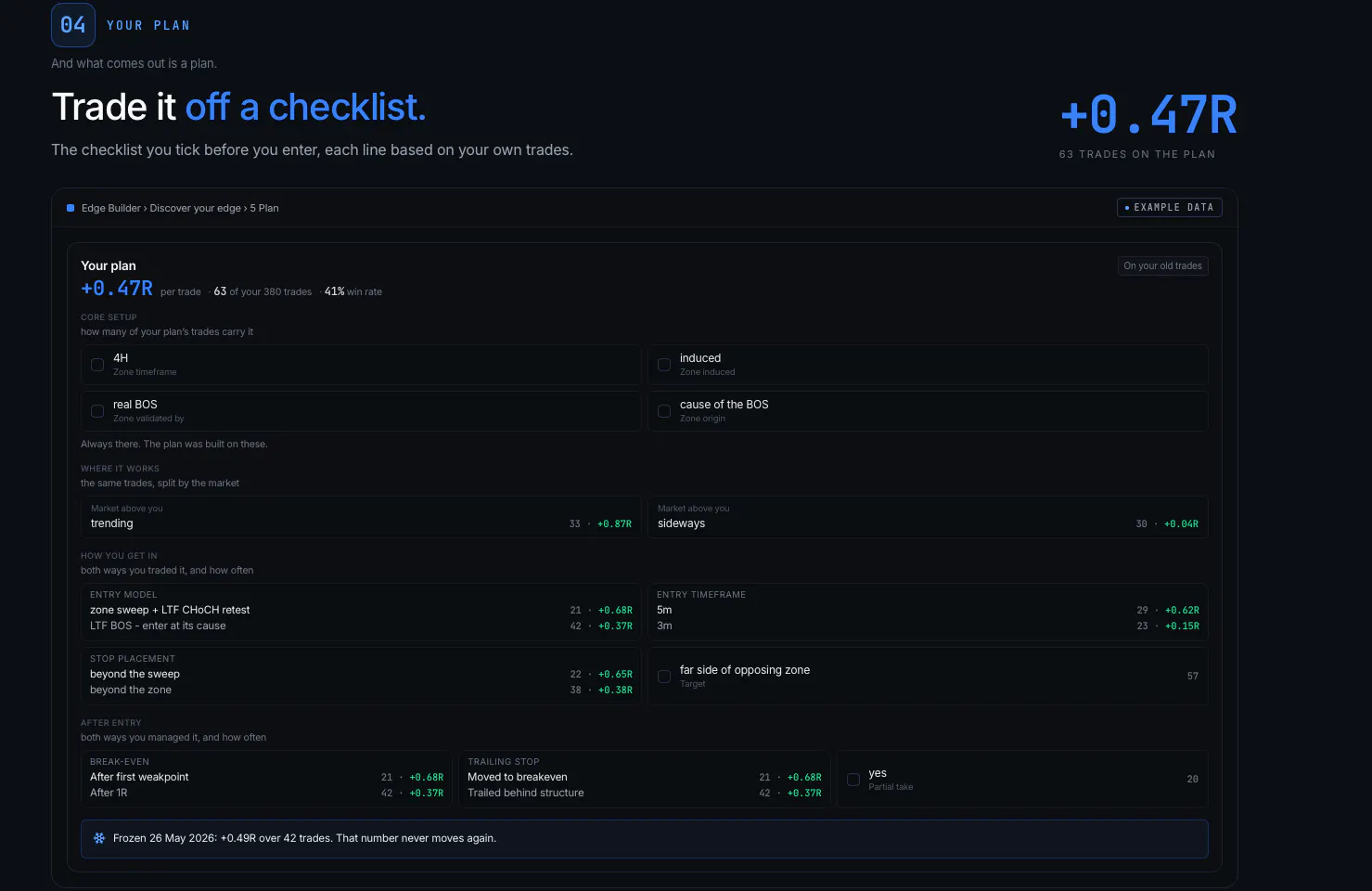This screenshot has height=891, width=1372.
Task: Select the "After 1R" break-even row
Action: pos(266,793)
